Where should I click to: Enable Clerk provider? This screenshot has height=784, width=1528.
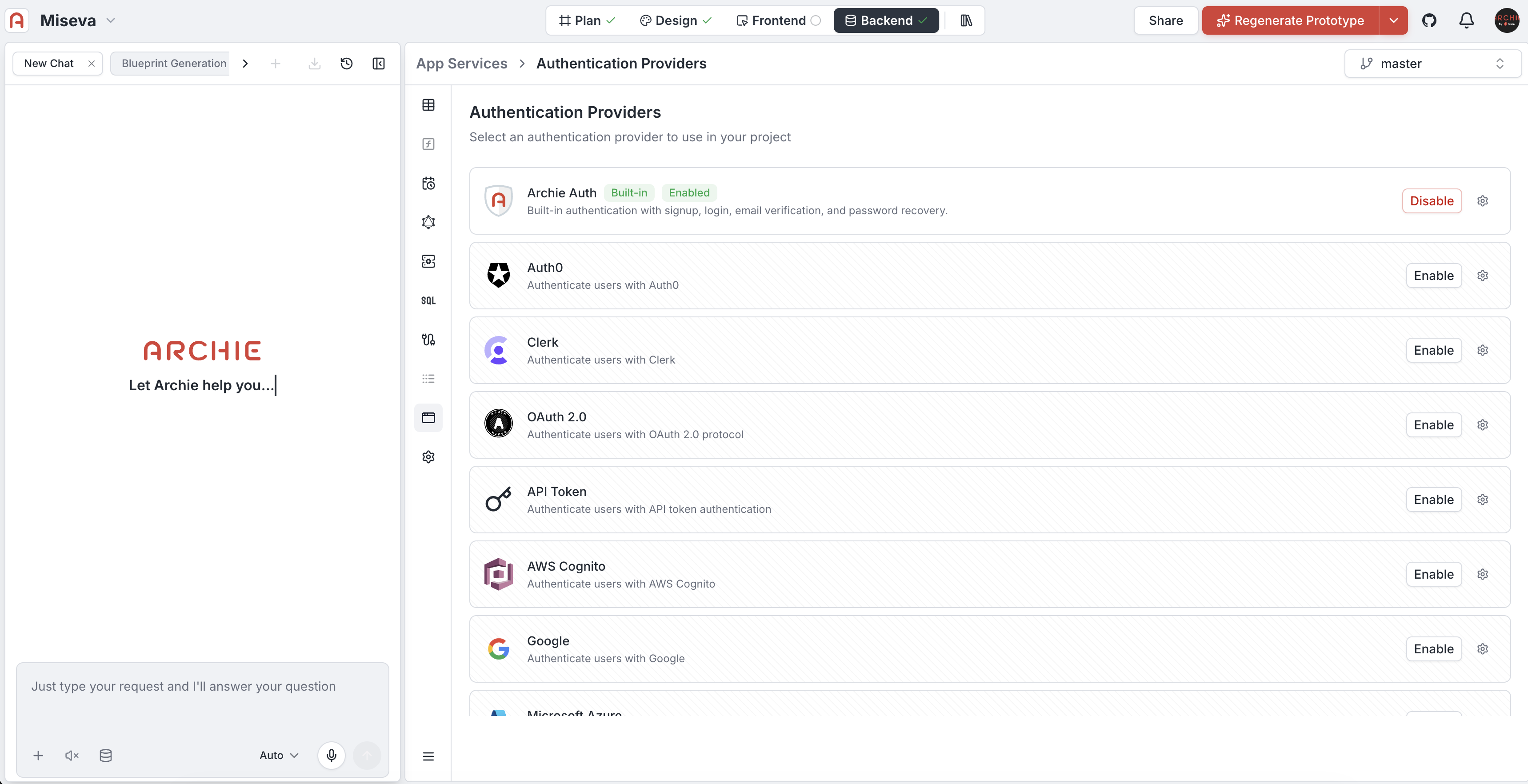point(1434,351)
